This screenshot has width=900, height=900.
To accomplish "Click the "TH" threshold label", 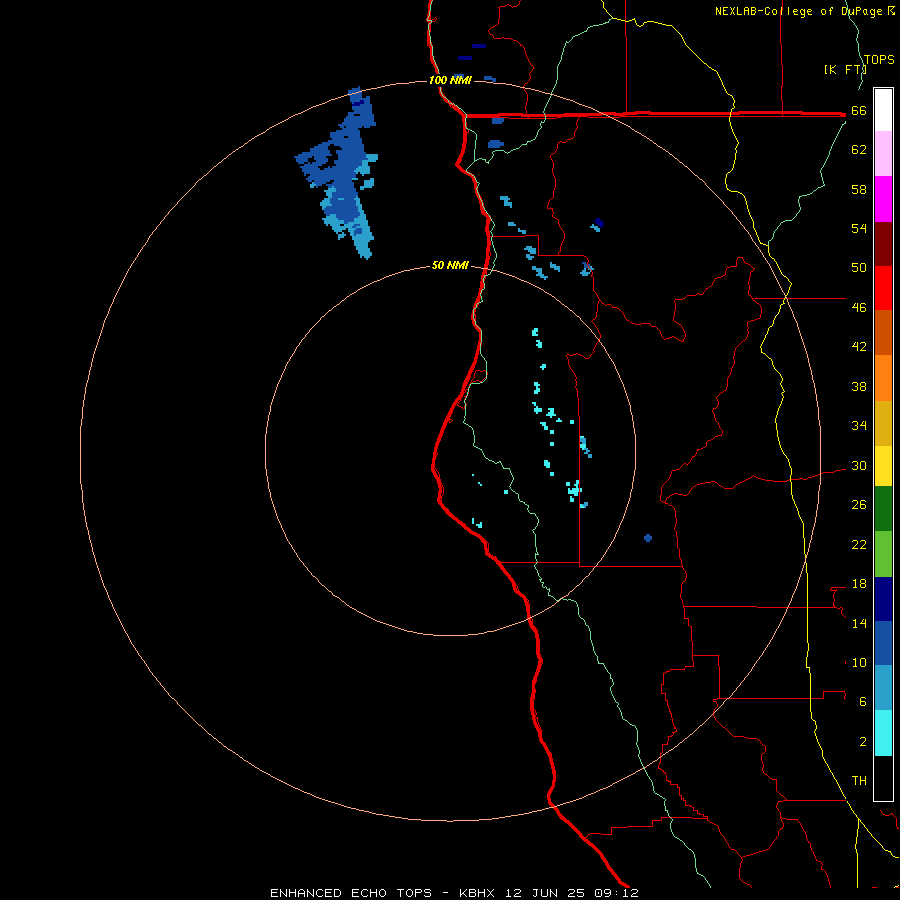I will (859, 781).
